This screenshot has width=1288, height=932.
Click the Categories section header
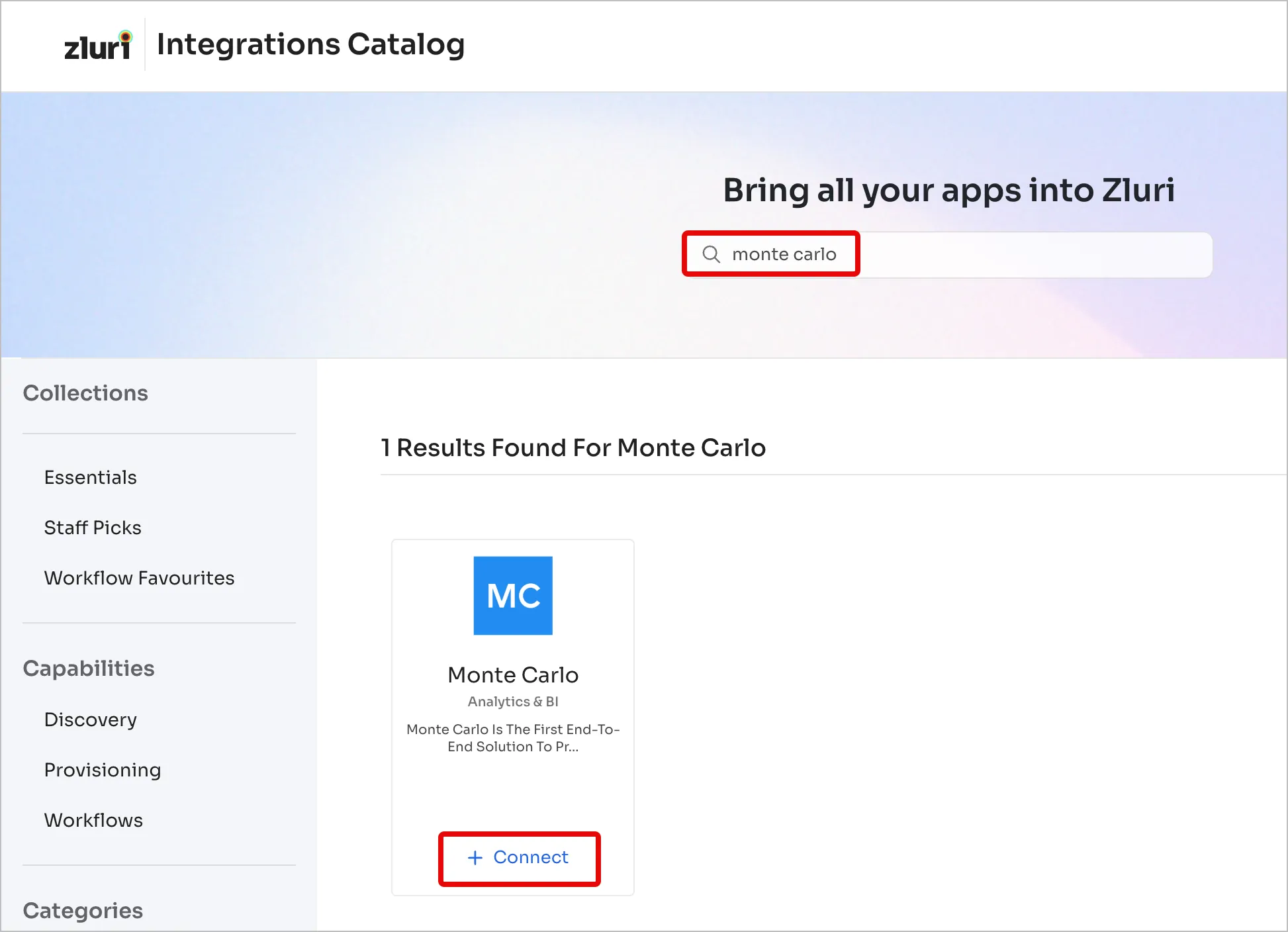(83, 911)
